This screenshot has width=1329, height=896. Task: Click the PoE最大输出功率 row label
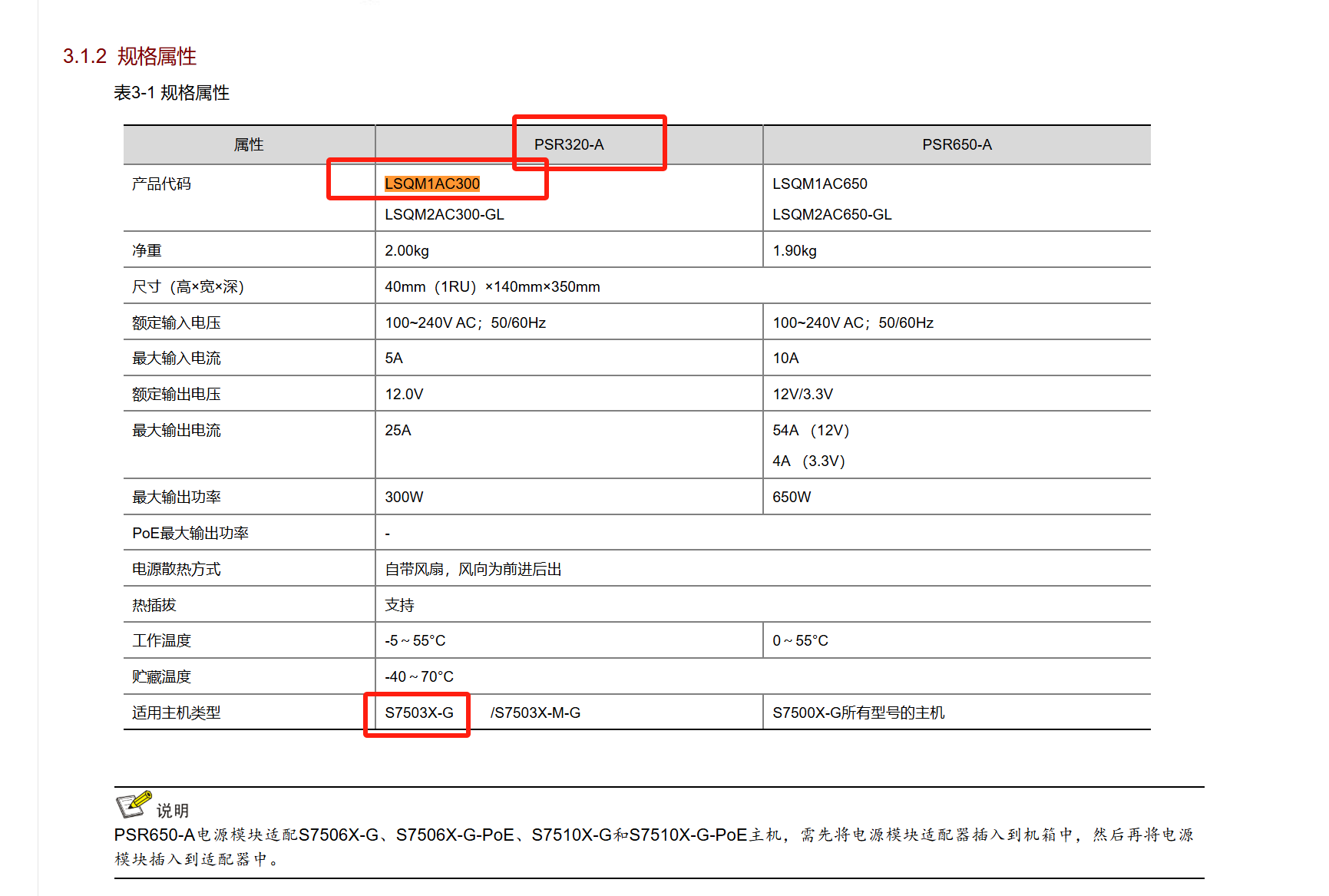pyautogui.click(x=190, y=533)
